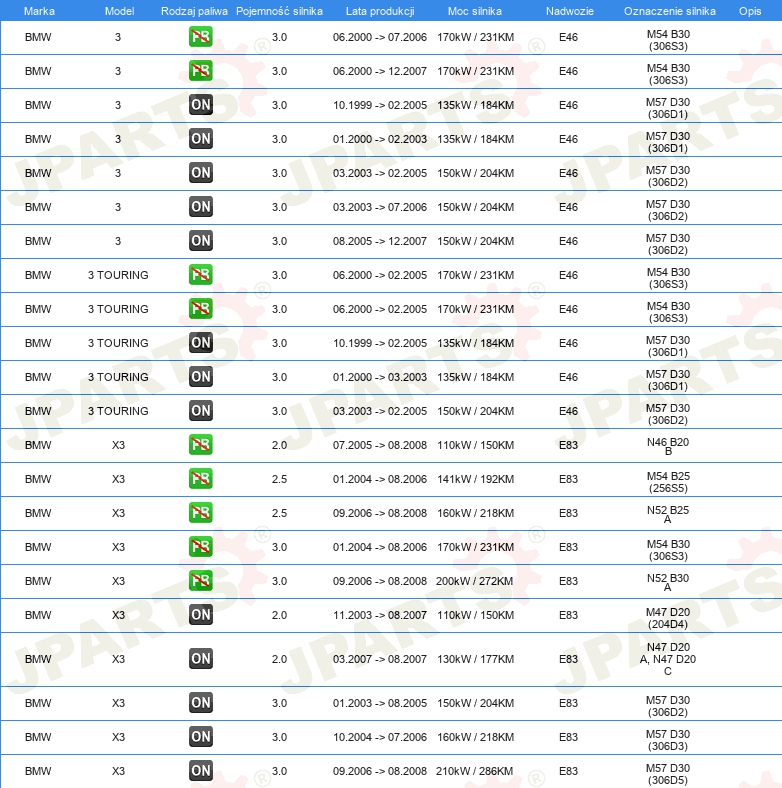Click the diesel icon in the BMW 3 01.2000 -> 02.2003 row
The height and width of the screenshot is (788, 782).
[201, 139]
